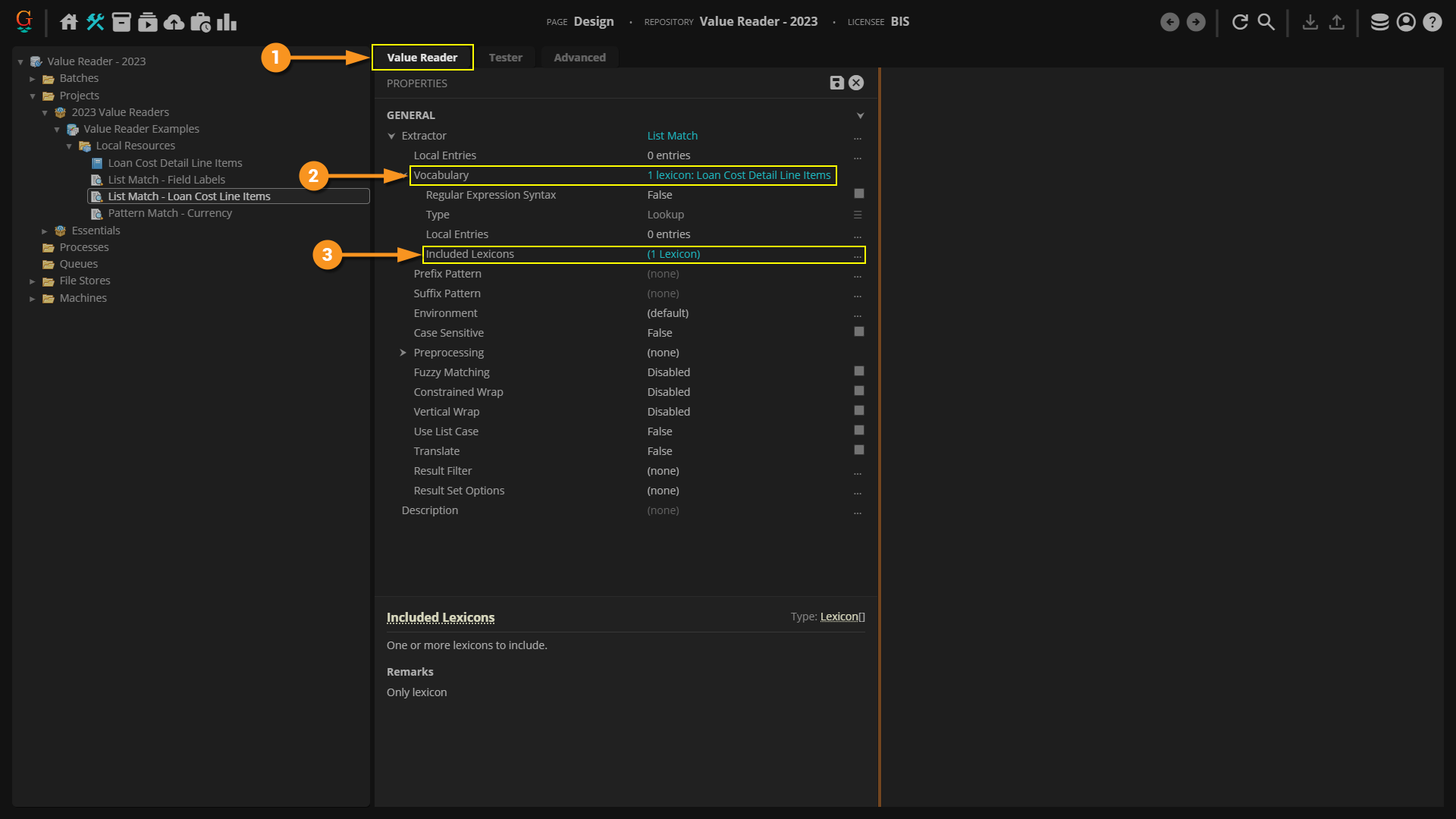Expand the Essentials tree node
Image resolution: width=1456 pixels, height=819 pixels.
44,231
